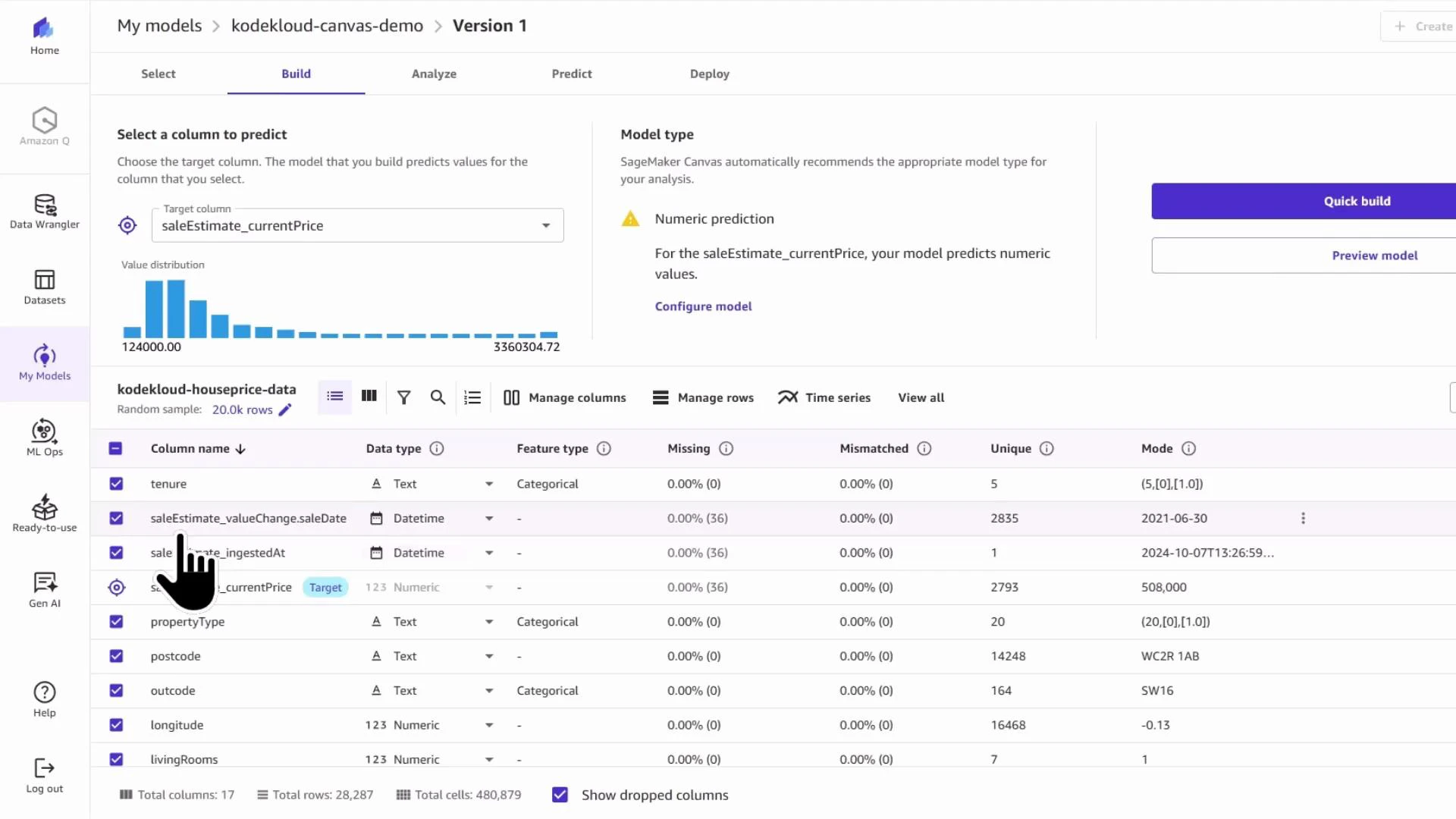This screenshot has width=1456, height=819.
Task: Open Manage columns
Action: pos(564,397)
